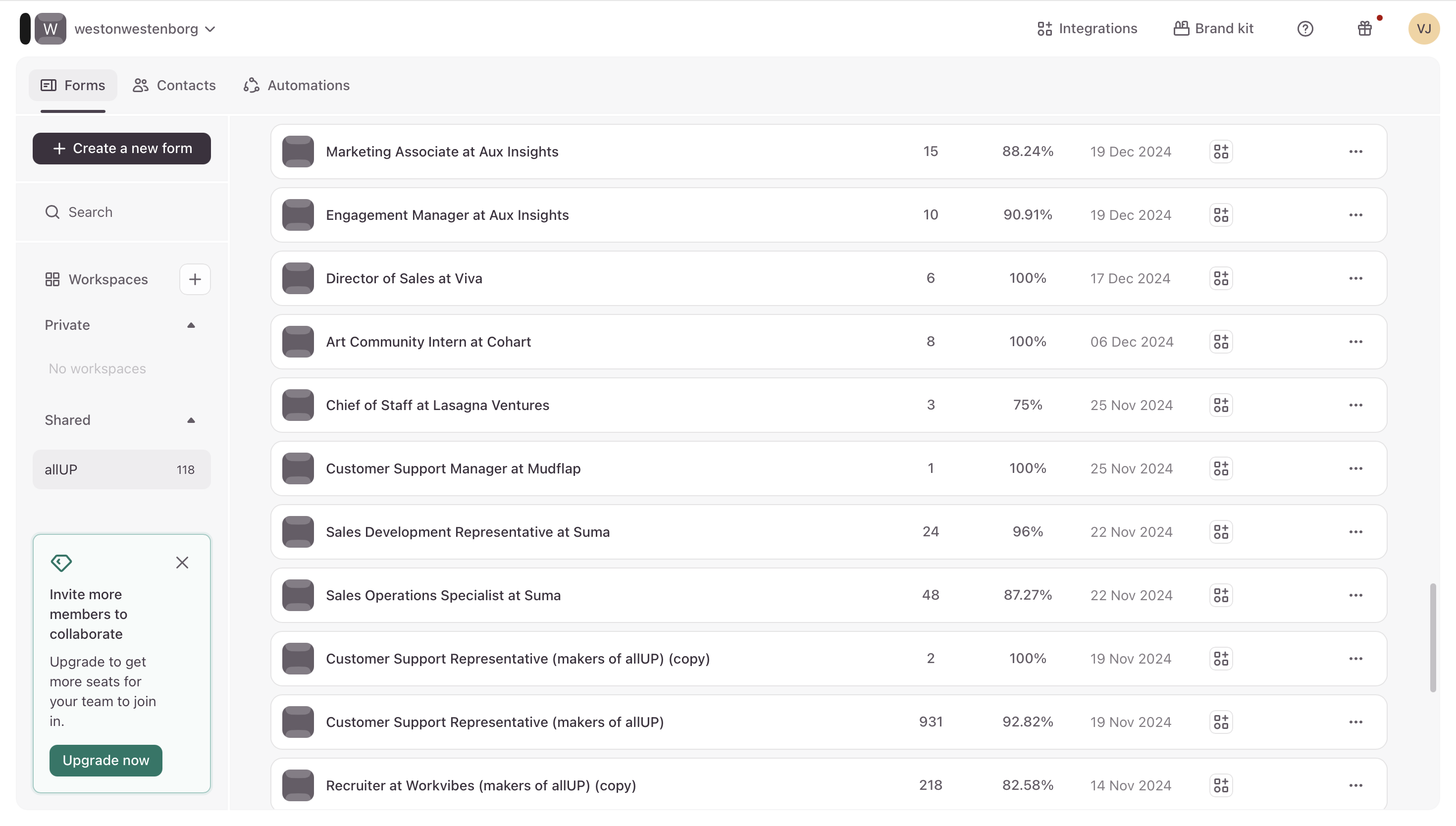Collapse the Shared workspaces section
1456x826 pixels.
191,420
